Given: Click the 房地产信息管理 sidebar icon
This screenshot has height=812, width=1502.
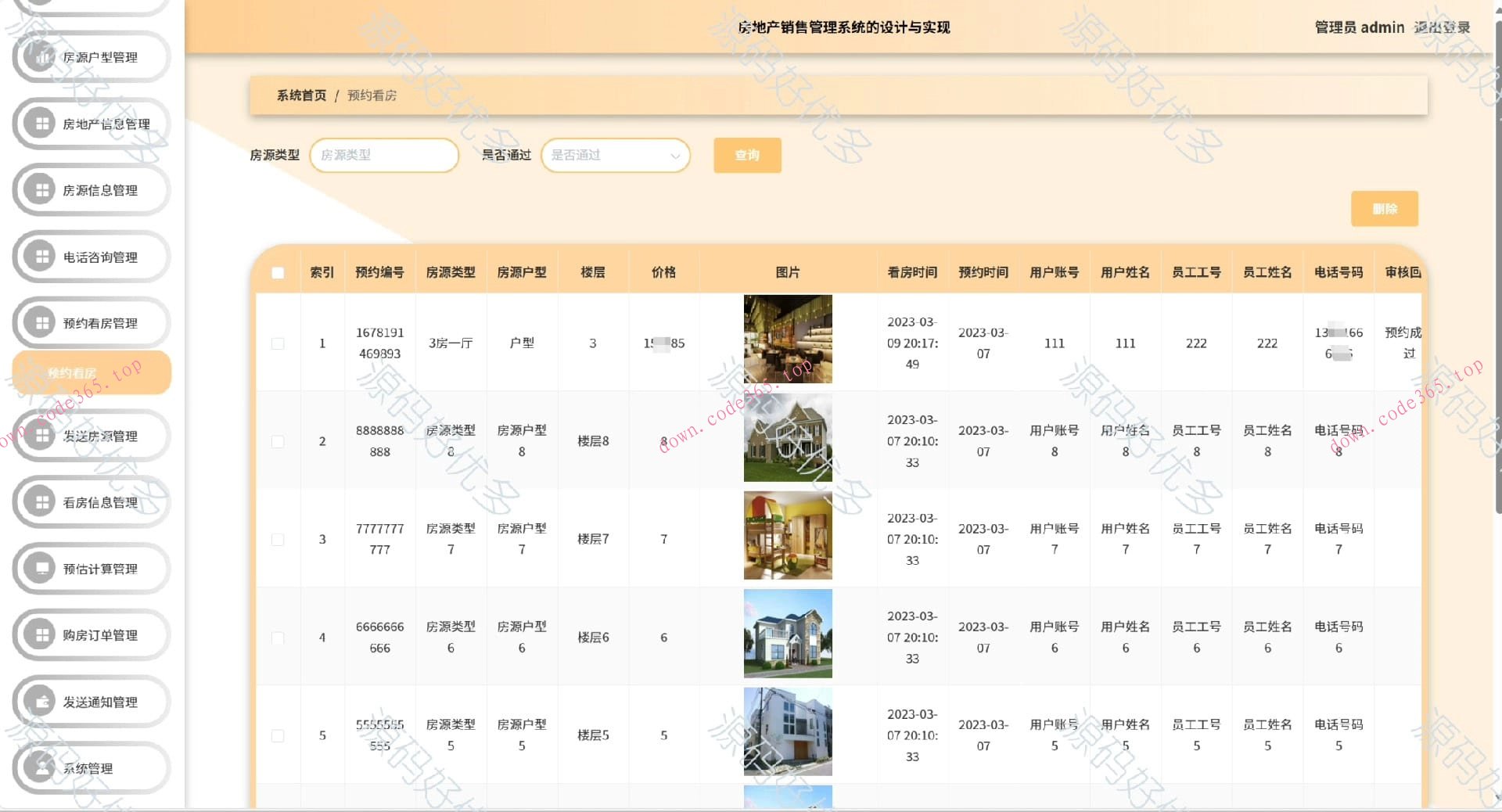Looking at the screenshot, I should pyautogui.click(x=39, y=123).
